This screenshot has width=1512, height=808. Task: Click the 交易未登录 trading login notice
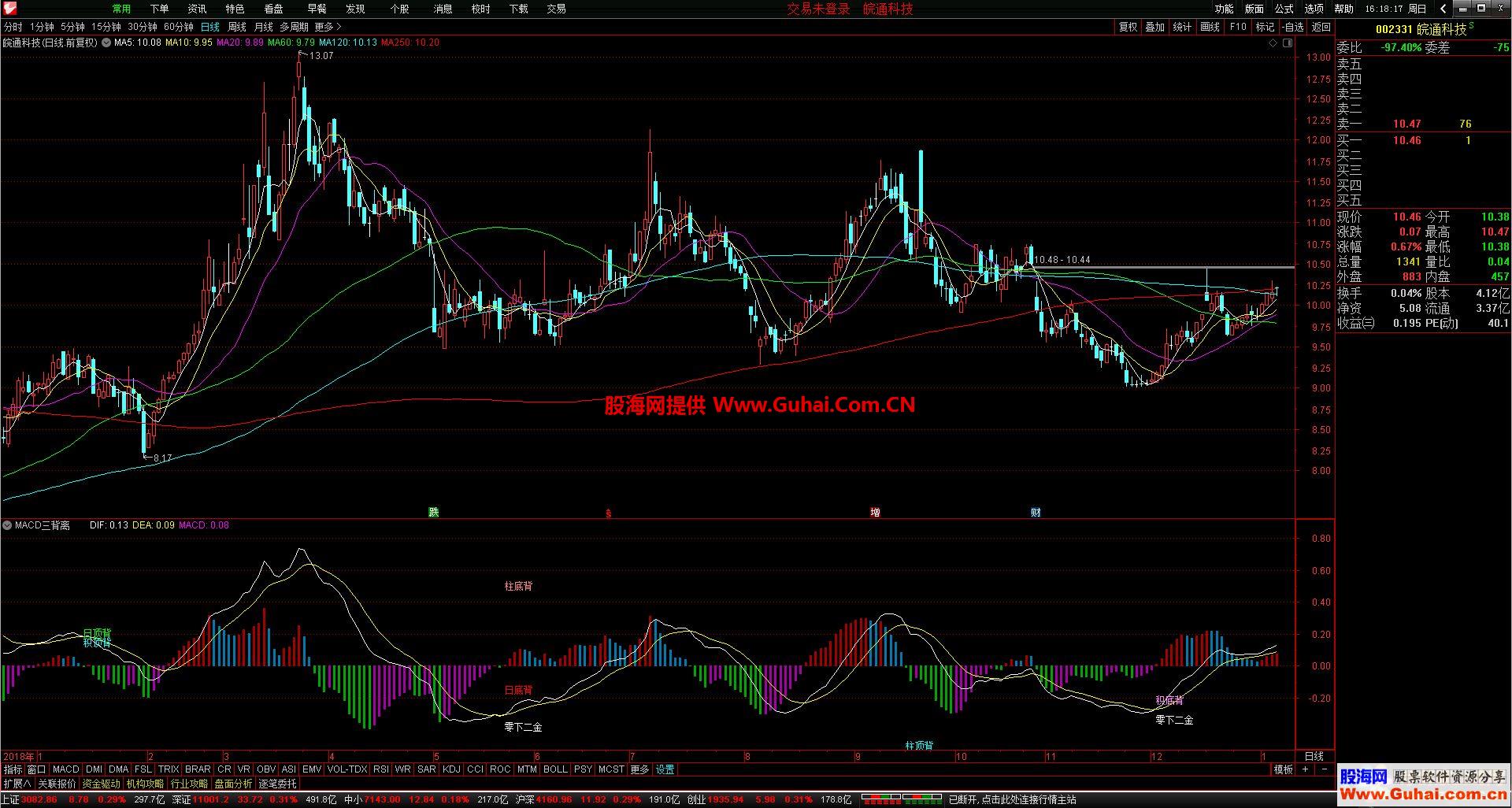click(819, 9)
